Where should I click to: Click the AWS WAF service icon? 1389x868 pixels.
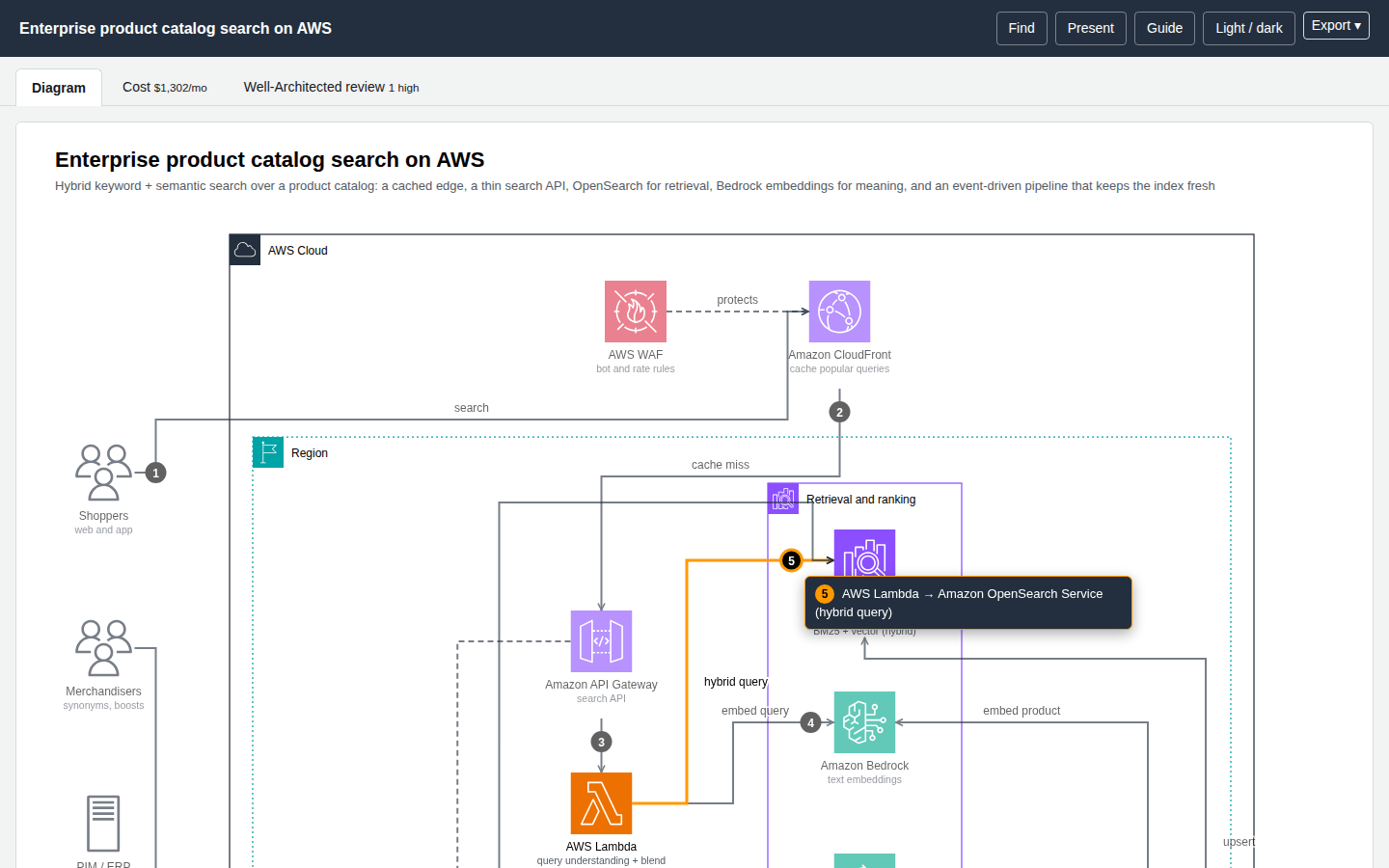pyautogui.click(x=636, y=312)
